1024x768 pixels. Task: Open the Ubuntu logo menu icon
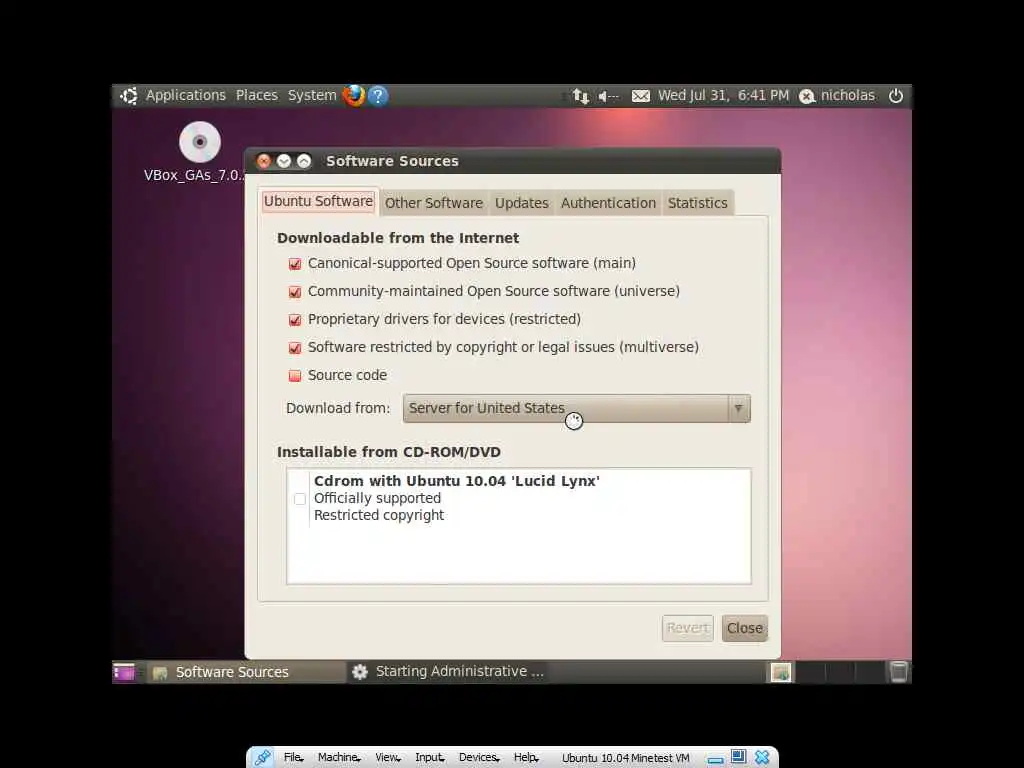(x=129, y=95)
